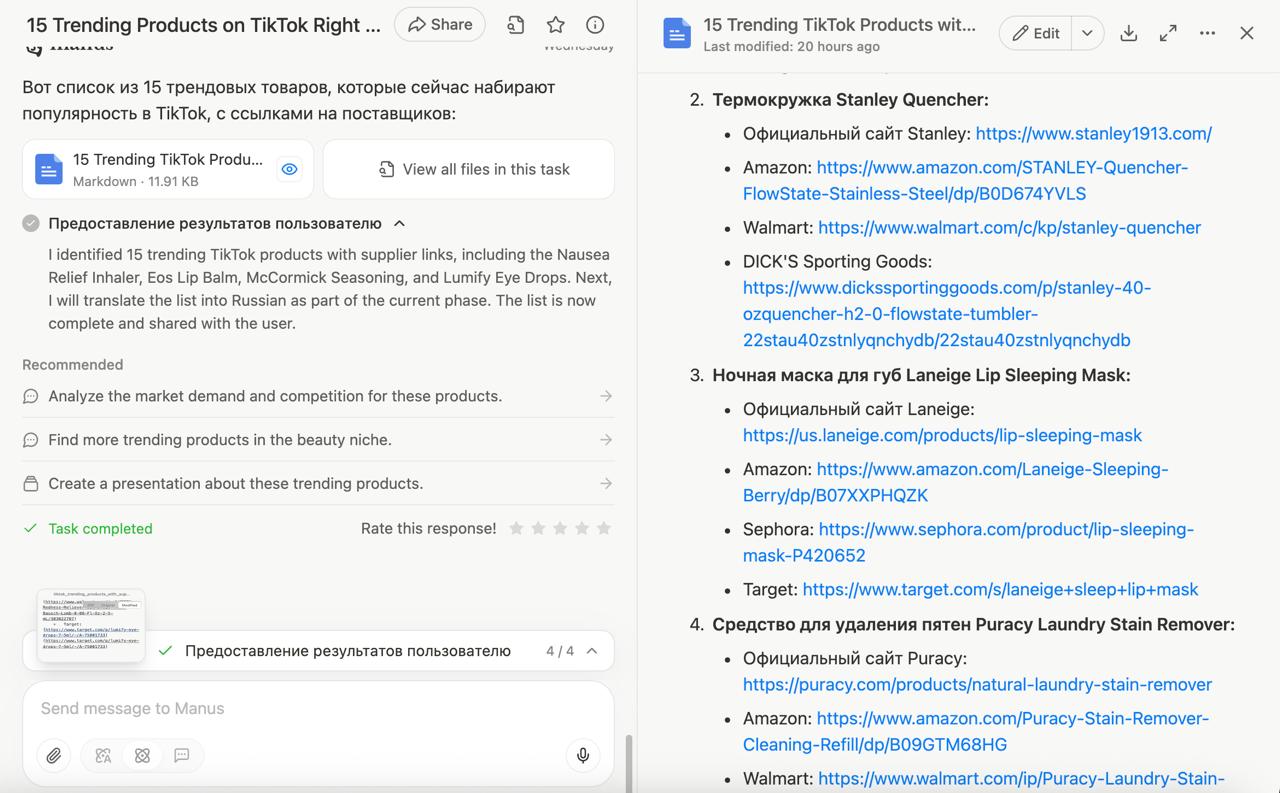Click the document icon in preview header
The width and height of the screenshot is (1280, 793).
[677, 33]
